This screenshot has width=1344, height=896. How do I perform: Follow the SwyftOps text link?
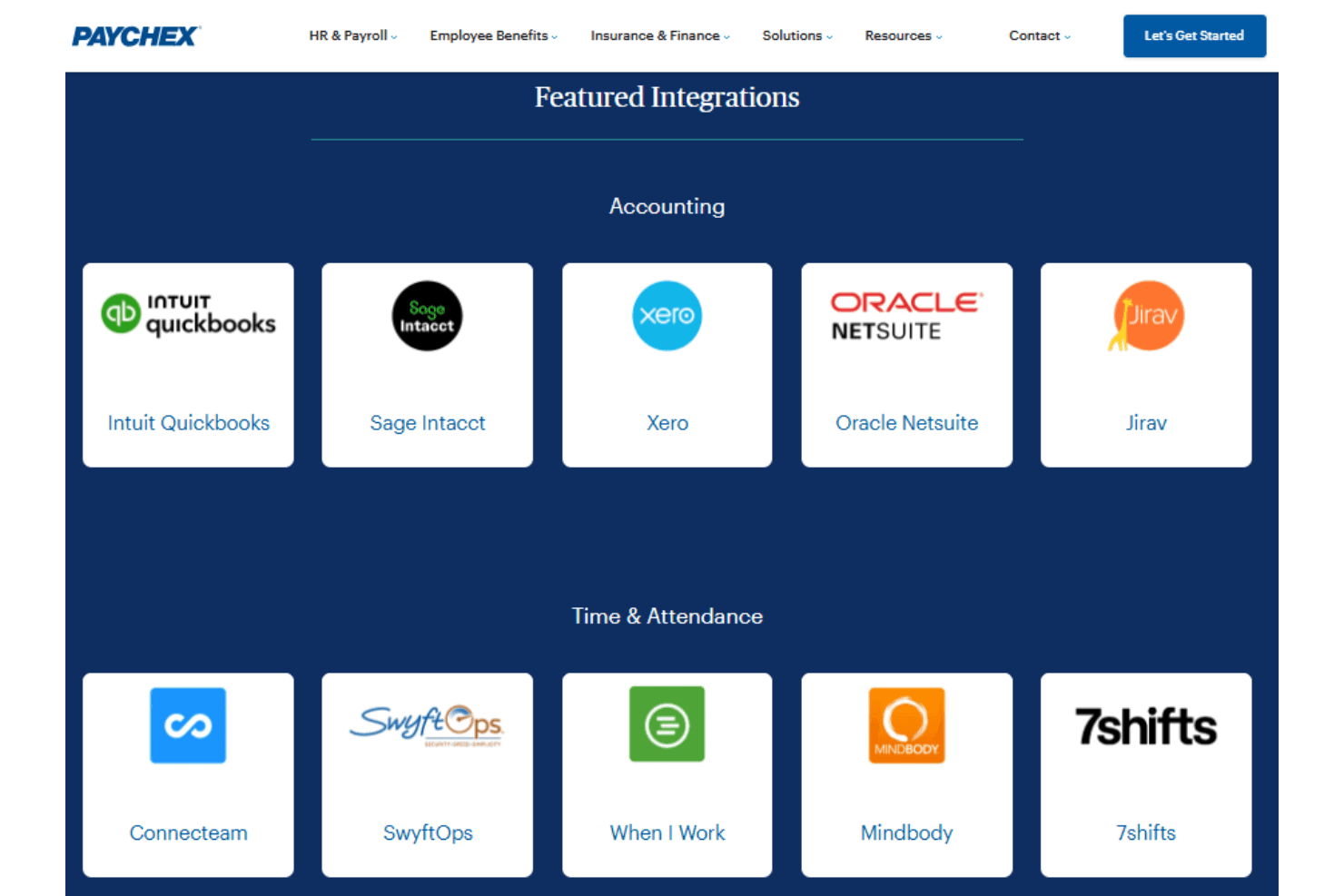tap(428, 833)
